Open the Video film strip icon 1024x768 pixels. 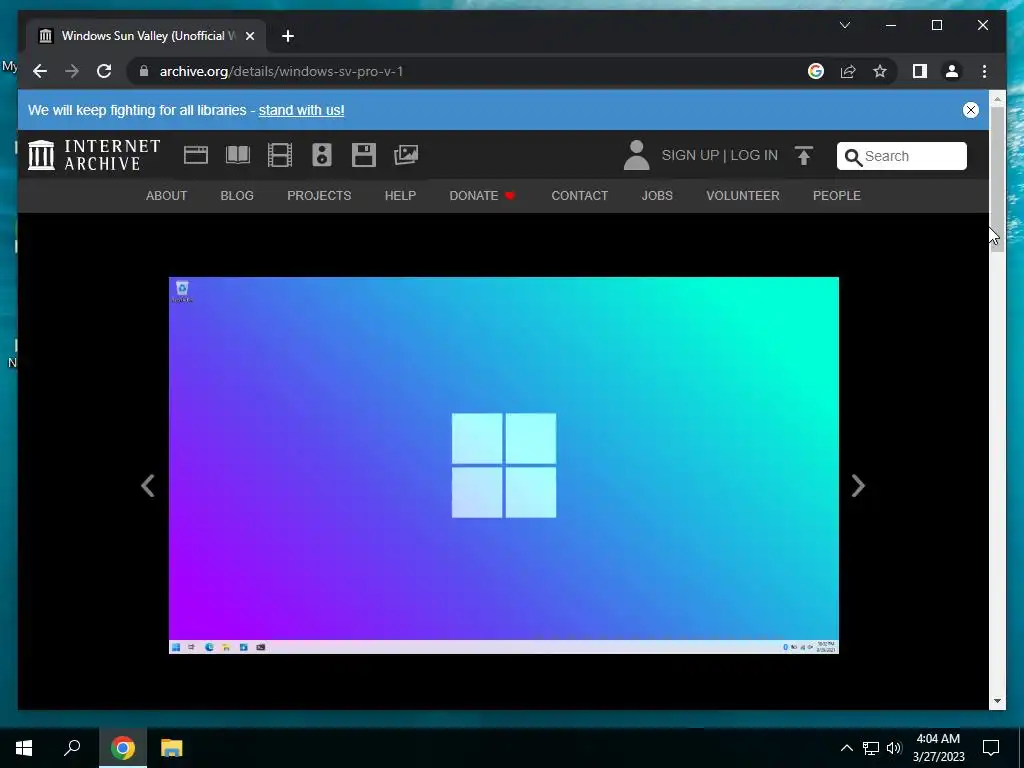280,155
